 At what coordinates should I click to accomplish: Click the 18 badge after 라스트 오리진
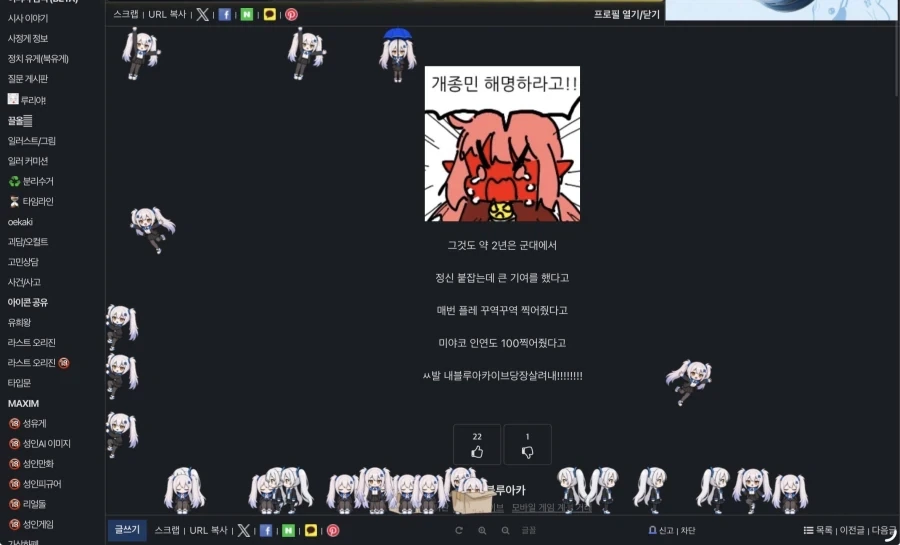pyautogui.click(x=64, y=363)
